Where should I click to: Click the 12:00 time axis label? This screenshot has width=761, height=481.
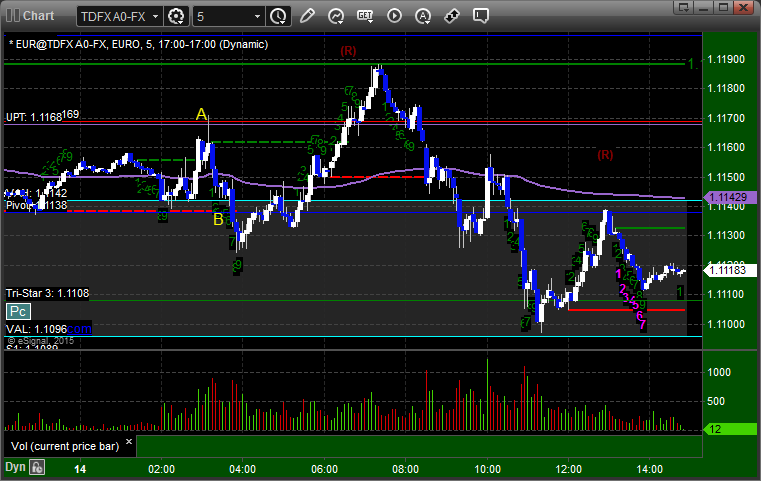[x=568, y=469]
